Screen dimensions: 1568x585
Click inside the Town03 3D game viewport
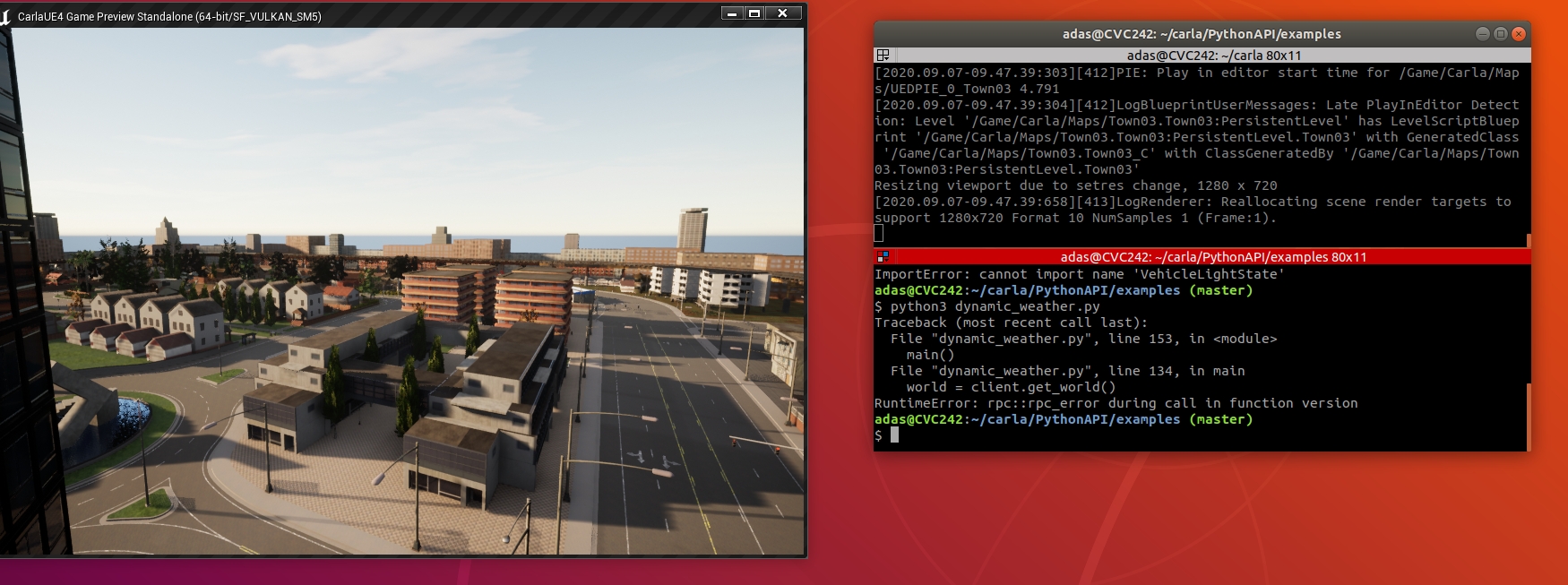[x=403, y=296]
